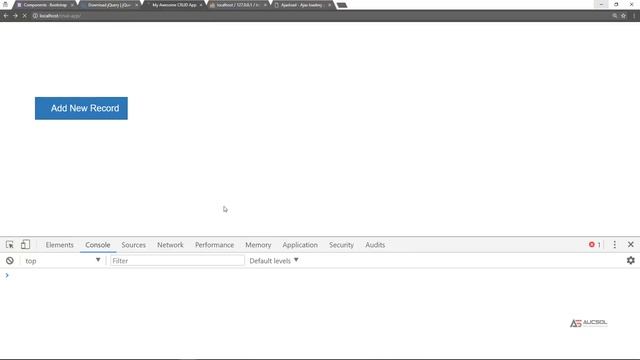Open the DevTools three-dot menu
This screenshot has height=360, width=640.
(x=615, y=244)
